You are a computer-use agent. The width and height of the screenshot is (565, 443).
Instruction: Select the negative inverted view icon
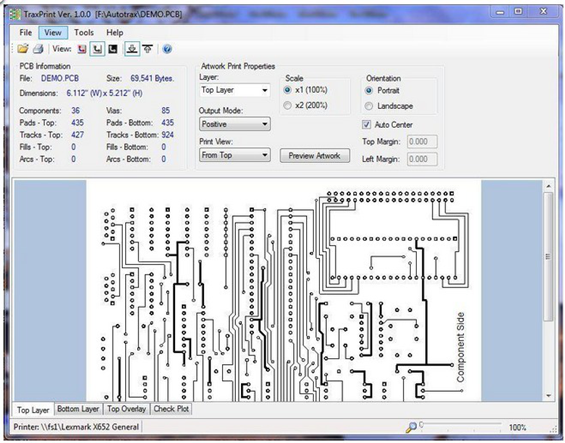point(113,49)
